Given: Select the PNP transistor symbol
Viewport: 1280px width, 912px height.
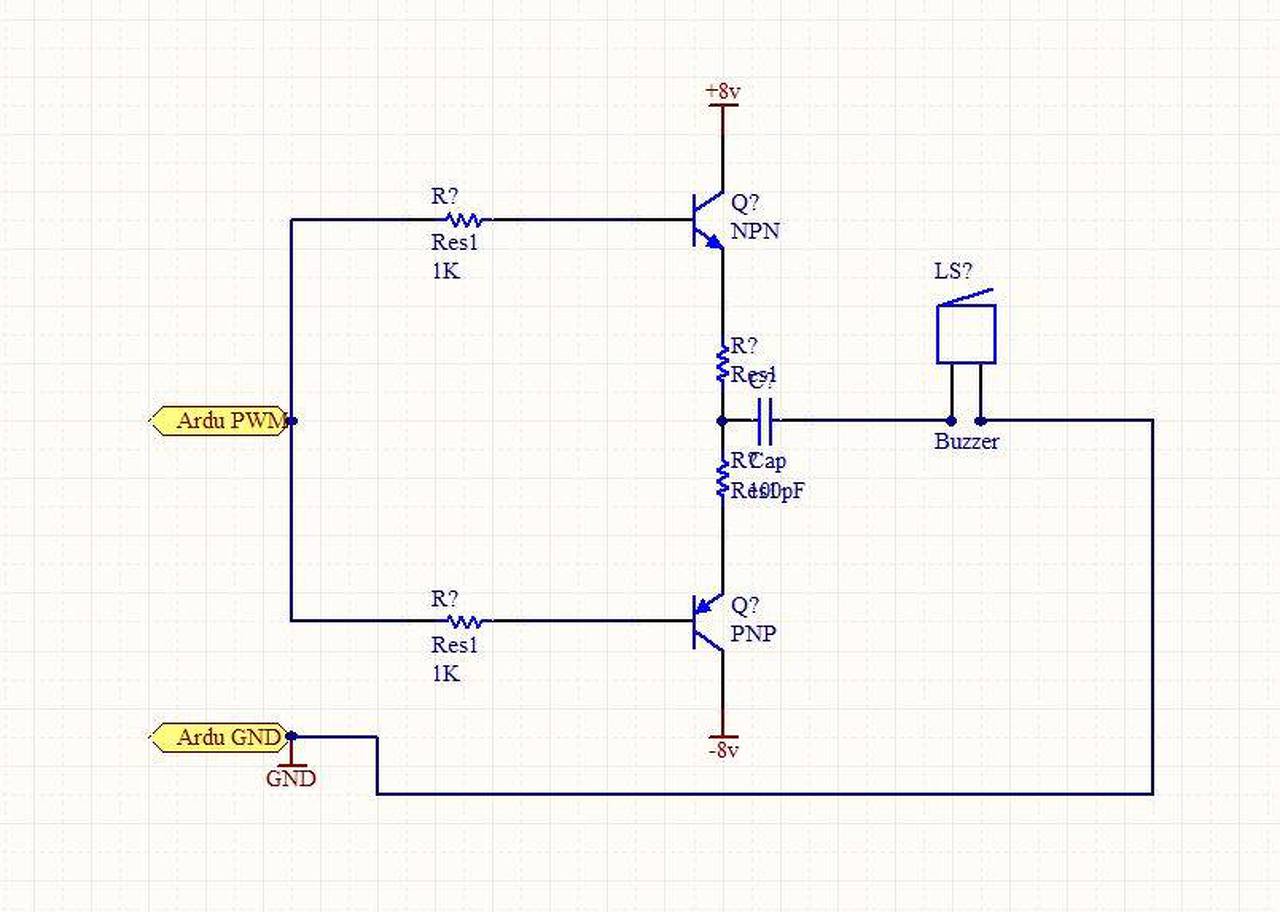Looking at the screenshot, I should click(711, 621).
